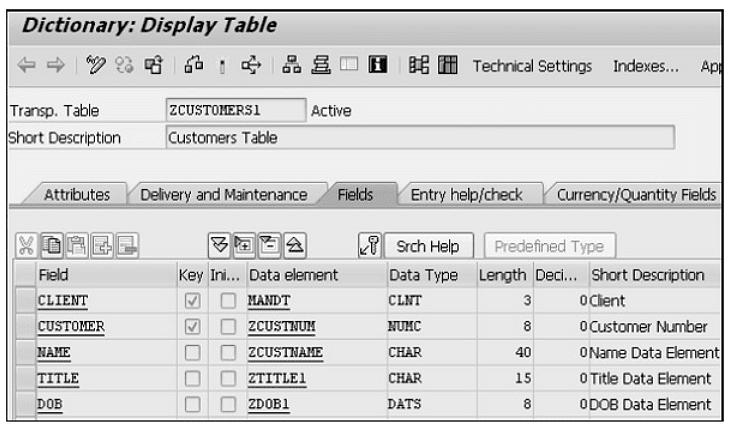Switch to the Attributes tab
The image size is (735, 429).
coord(76,194)
